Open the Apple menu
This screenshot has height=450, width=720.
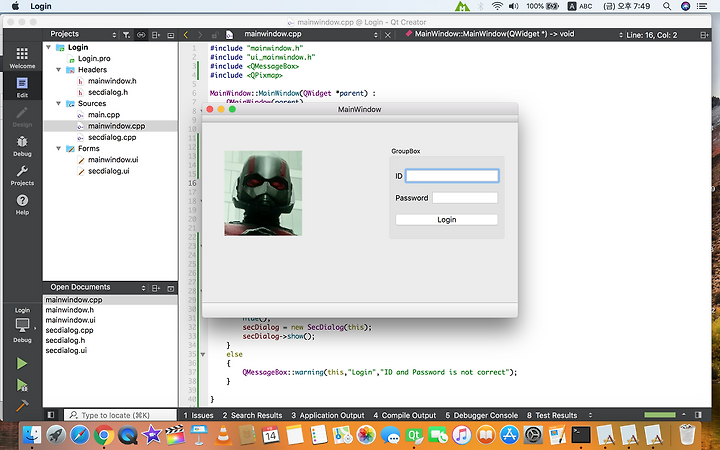tap(15, 6)
